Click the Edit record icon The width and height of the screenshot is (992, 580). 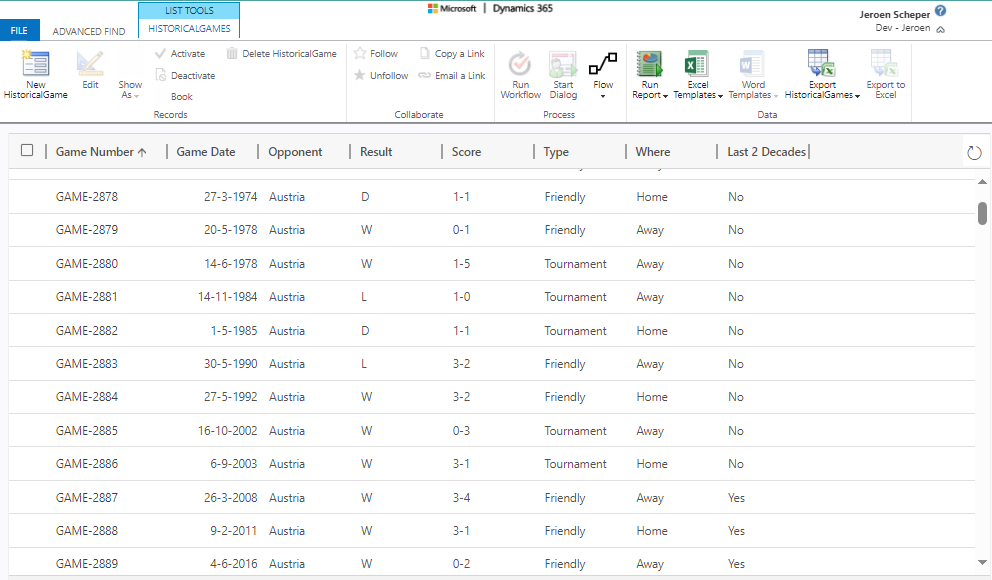tap(90, 63)
